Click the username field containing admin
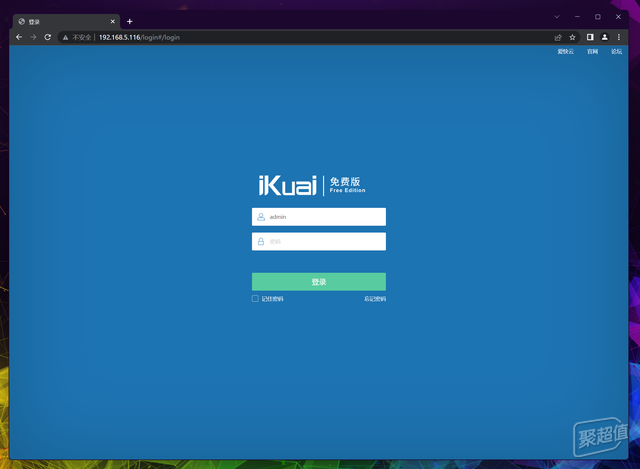Viewport: 640px width, 469px height. pyautogui.click(x=319, y=217)
